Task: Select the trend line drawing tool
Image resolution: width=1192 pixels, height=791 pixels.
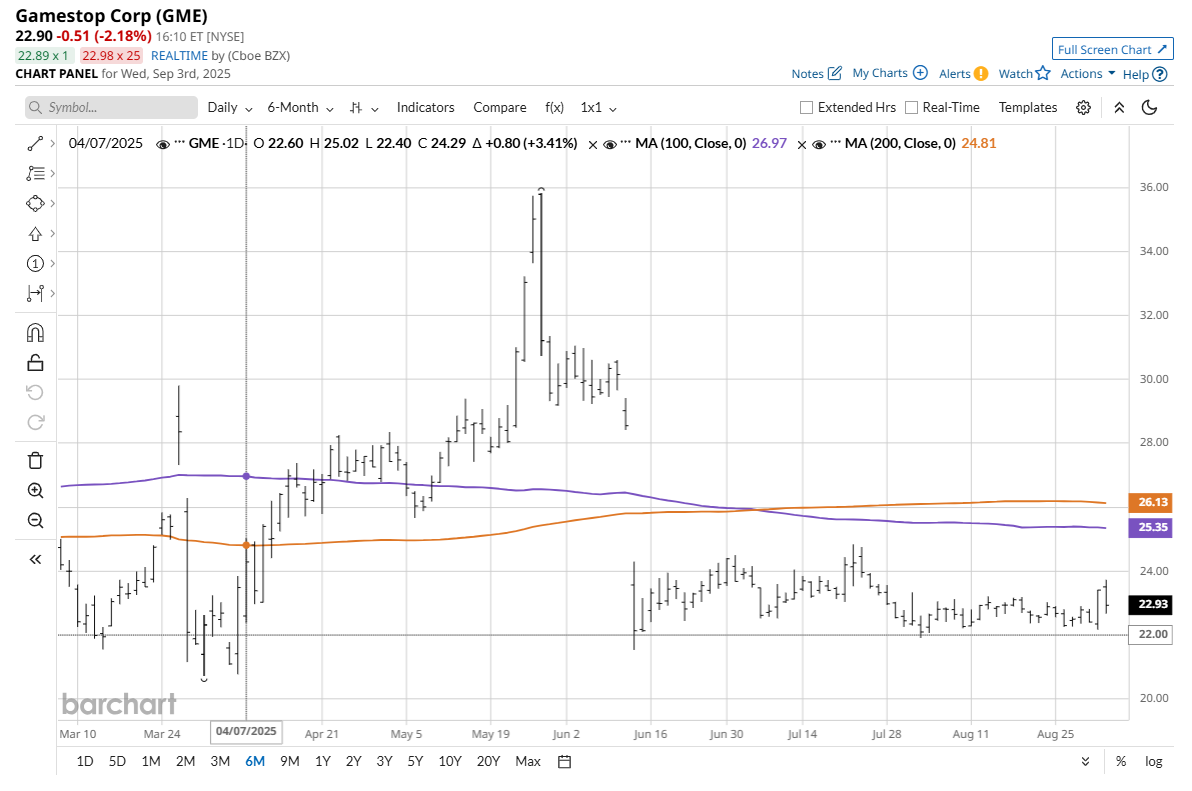Action: point(35,143)
